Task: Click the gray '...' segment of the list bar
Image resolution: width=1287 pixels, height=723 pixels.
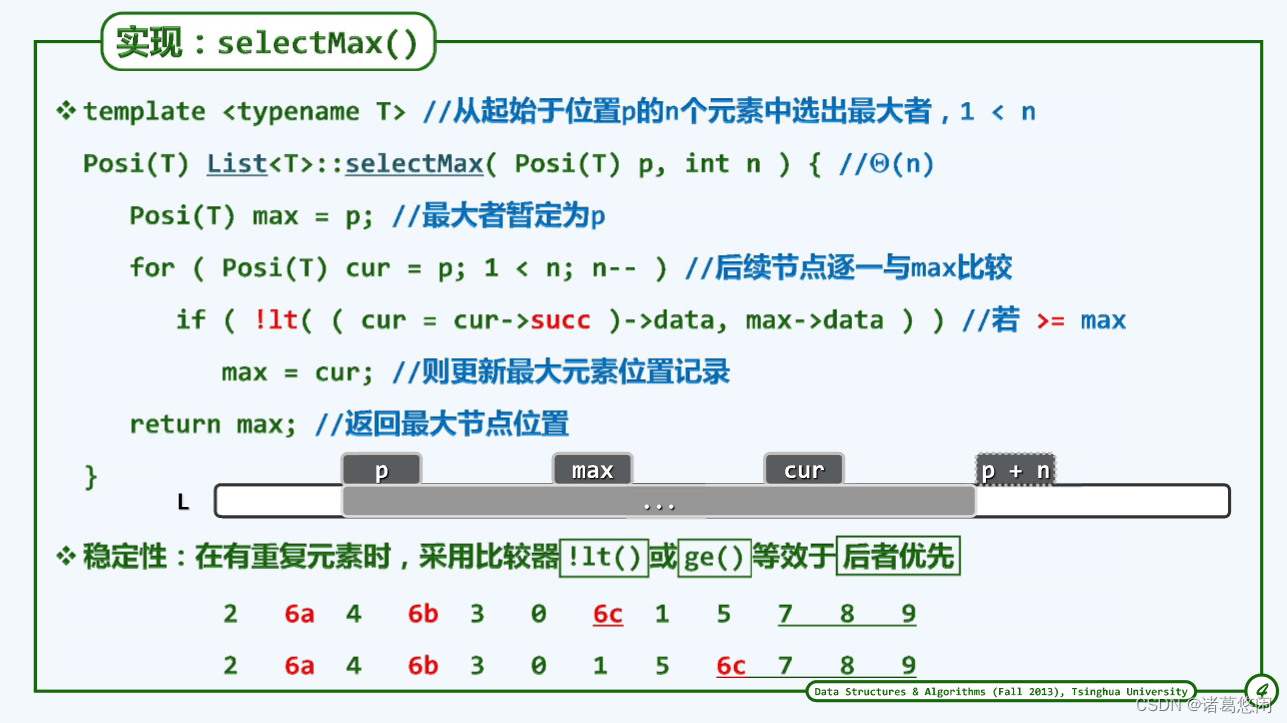Action: pos(658,502)
